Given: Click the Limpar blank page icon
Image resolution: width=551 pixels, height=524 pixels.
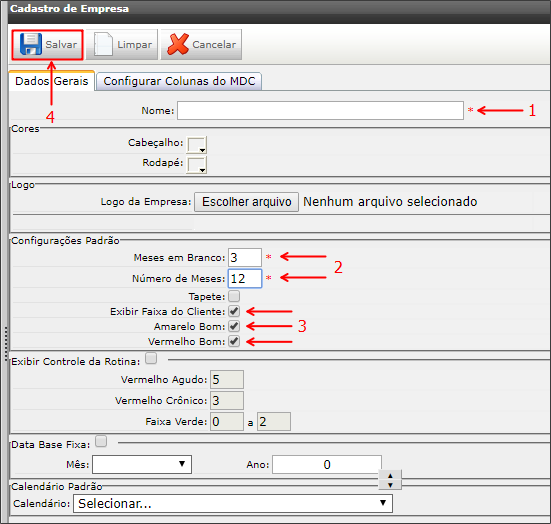Looking at the screenshot, I should tap(103, 44).
